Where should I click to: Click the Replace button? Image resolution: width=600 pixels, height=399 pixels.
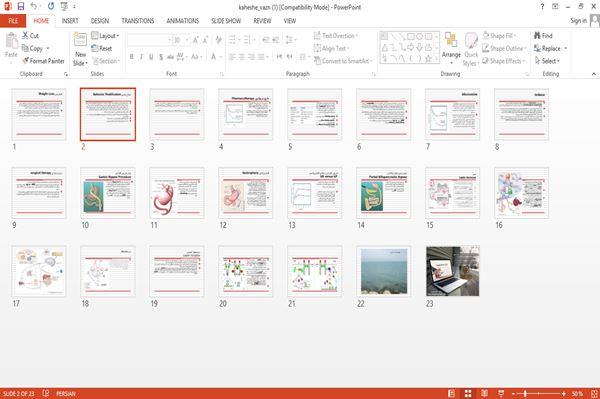(x=550, y=48)
